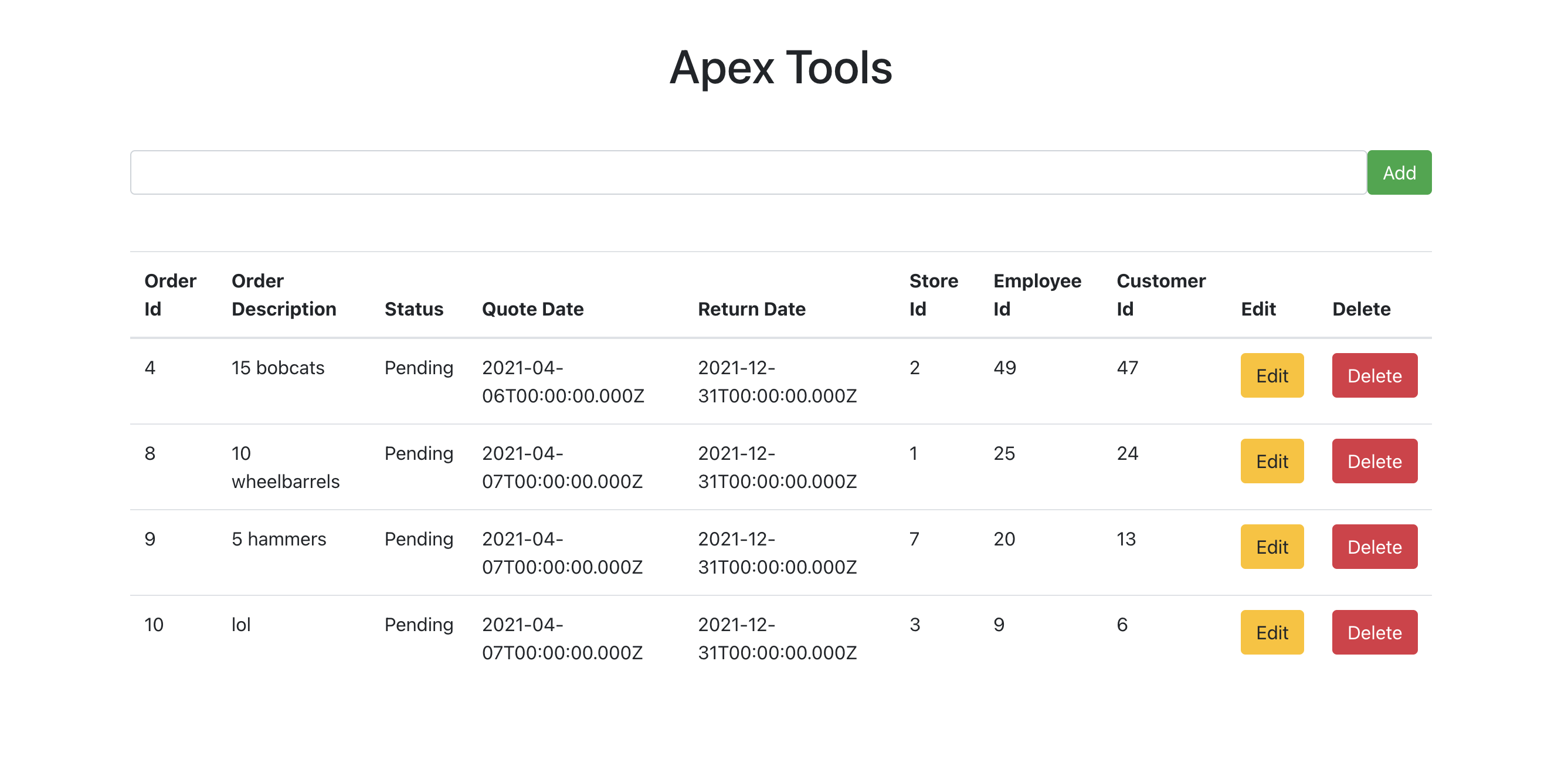This screenshot has width=1568, height=766.
Task: Click the Return Date column header
Action: [x=751, y=309]
